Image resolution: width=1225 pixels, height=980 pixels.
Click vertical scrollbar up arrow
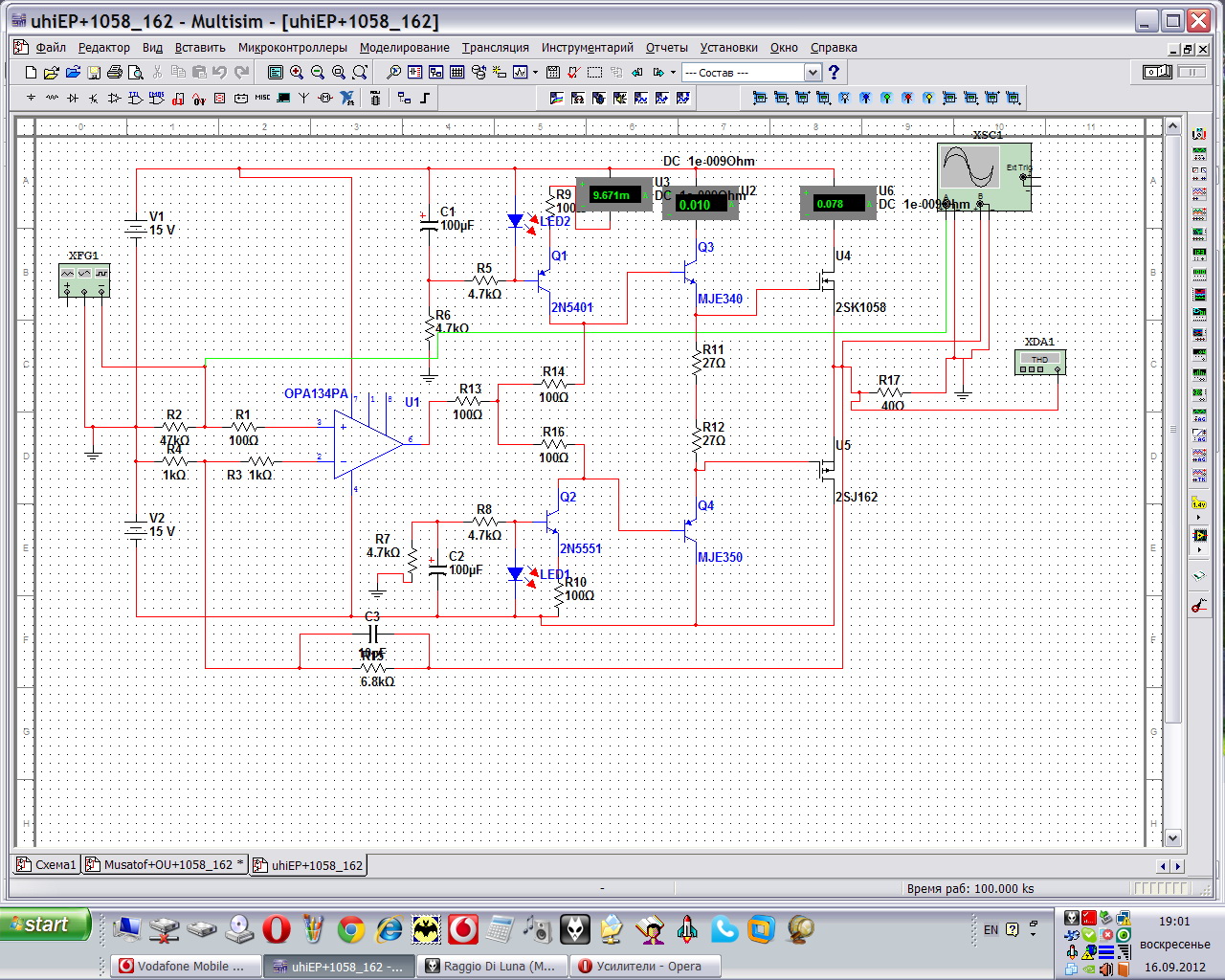click(1173, 126)
